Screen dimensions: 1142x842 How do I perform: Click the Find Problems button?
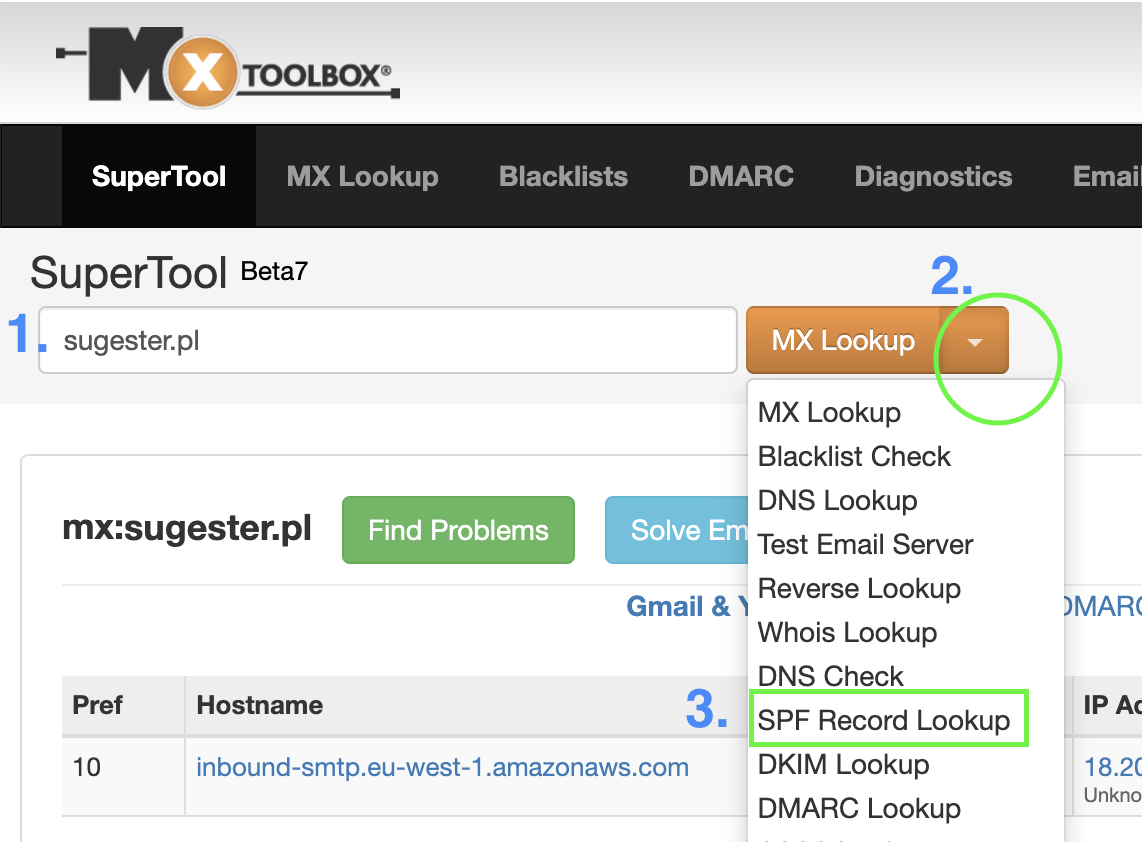pos(458,530)
